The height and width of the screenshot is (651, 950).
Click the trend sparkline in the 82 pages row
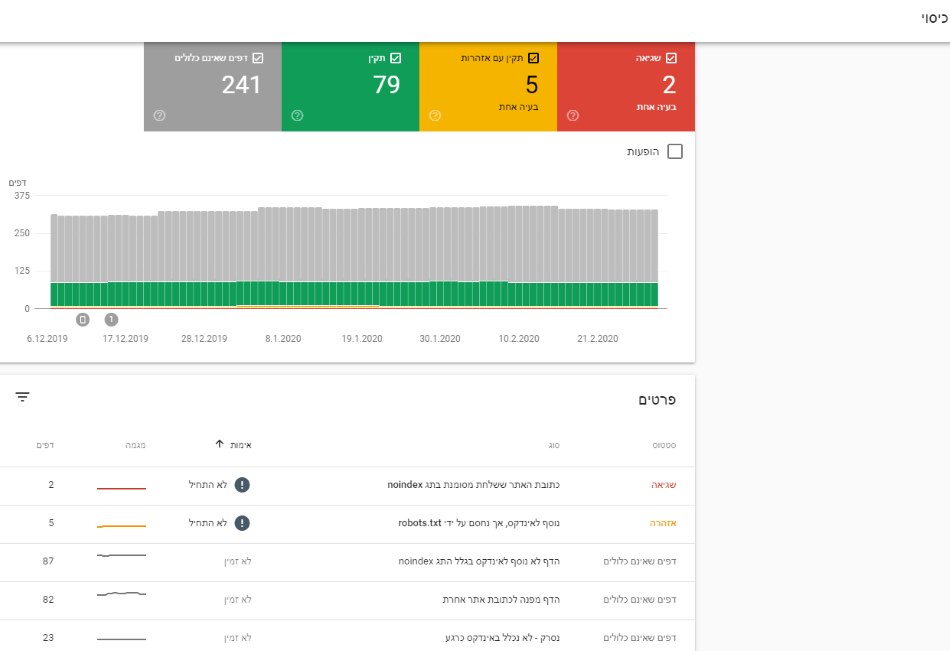[121, 593]
